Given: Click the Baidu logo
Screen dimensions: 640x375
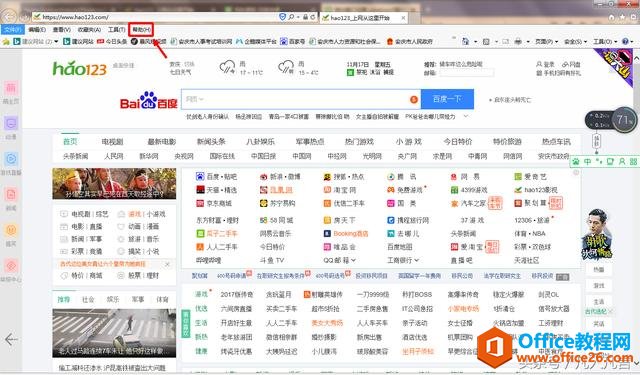Looking at the screenshot, I should (149, 100).
